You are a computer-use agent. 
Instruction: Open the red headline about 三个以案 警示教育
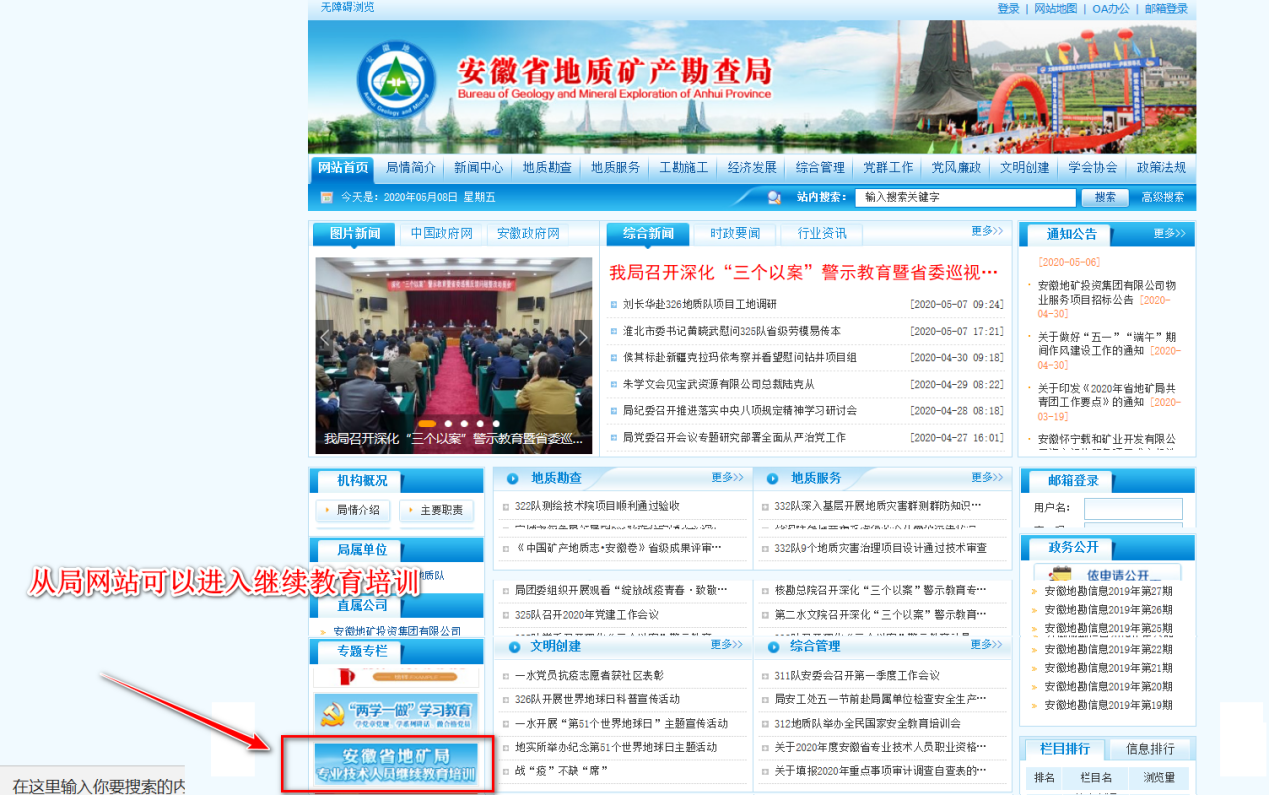point(804,272)
